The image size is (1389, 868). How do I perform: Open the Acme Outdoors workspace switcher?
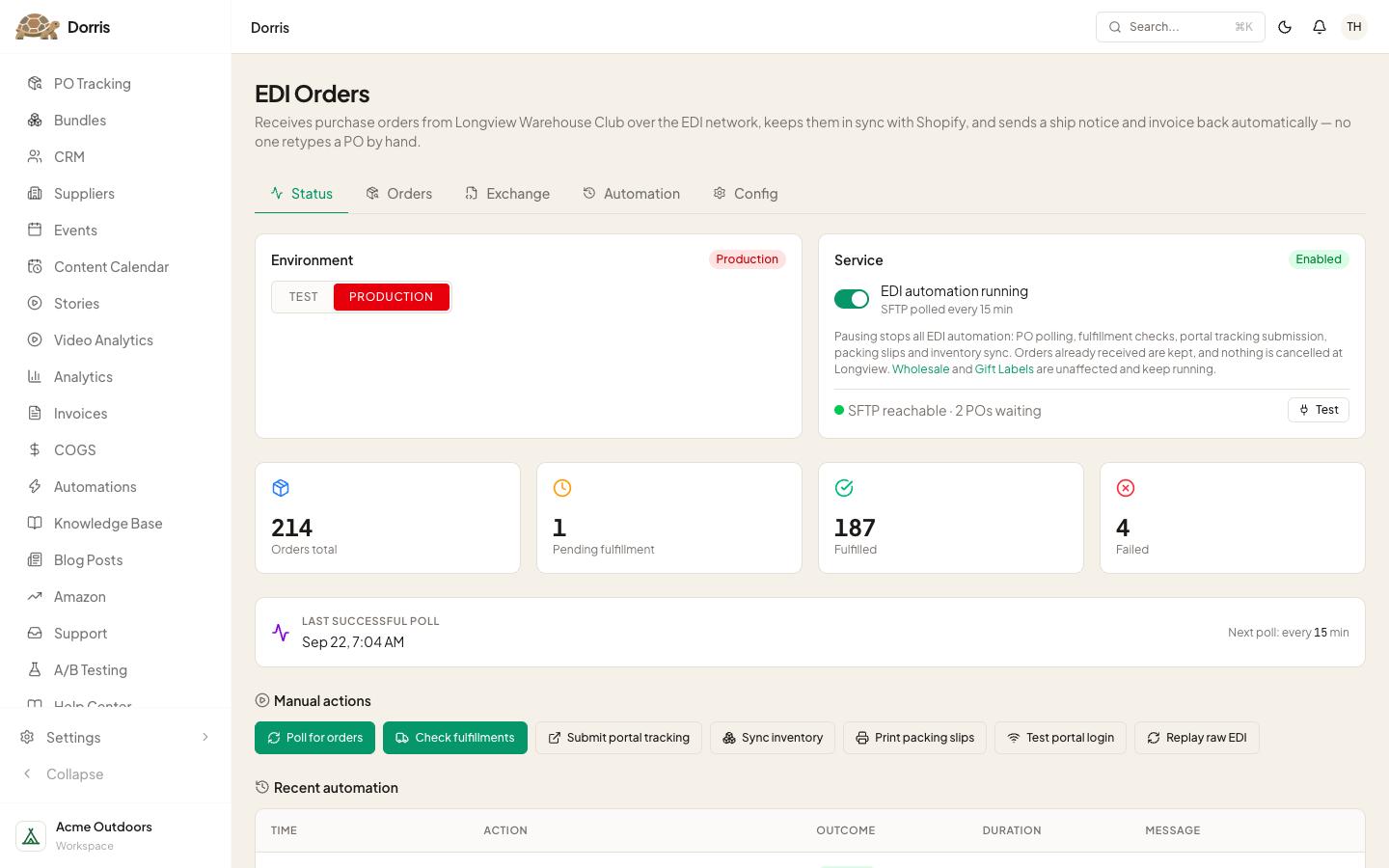point(116,835)
